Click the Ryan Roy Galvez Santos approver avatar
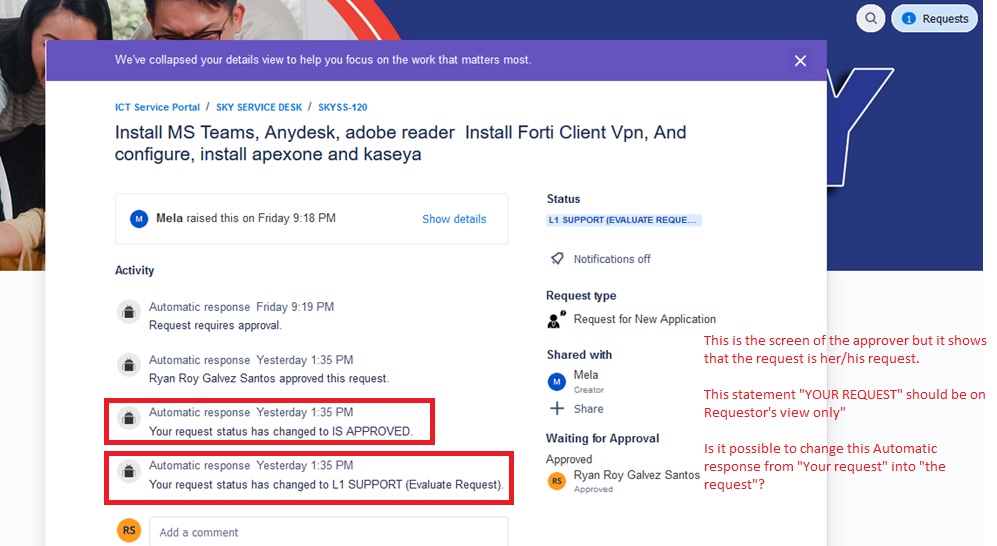 [x=556, y=481]
